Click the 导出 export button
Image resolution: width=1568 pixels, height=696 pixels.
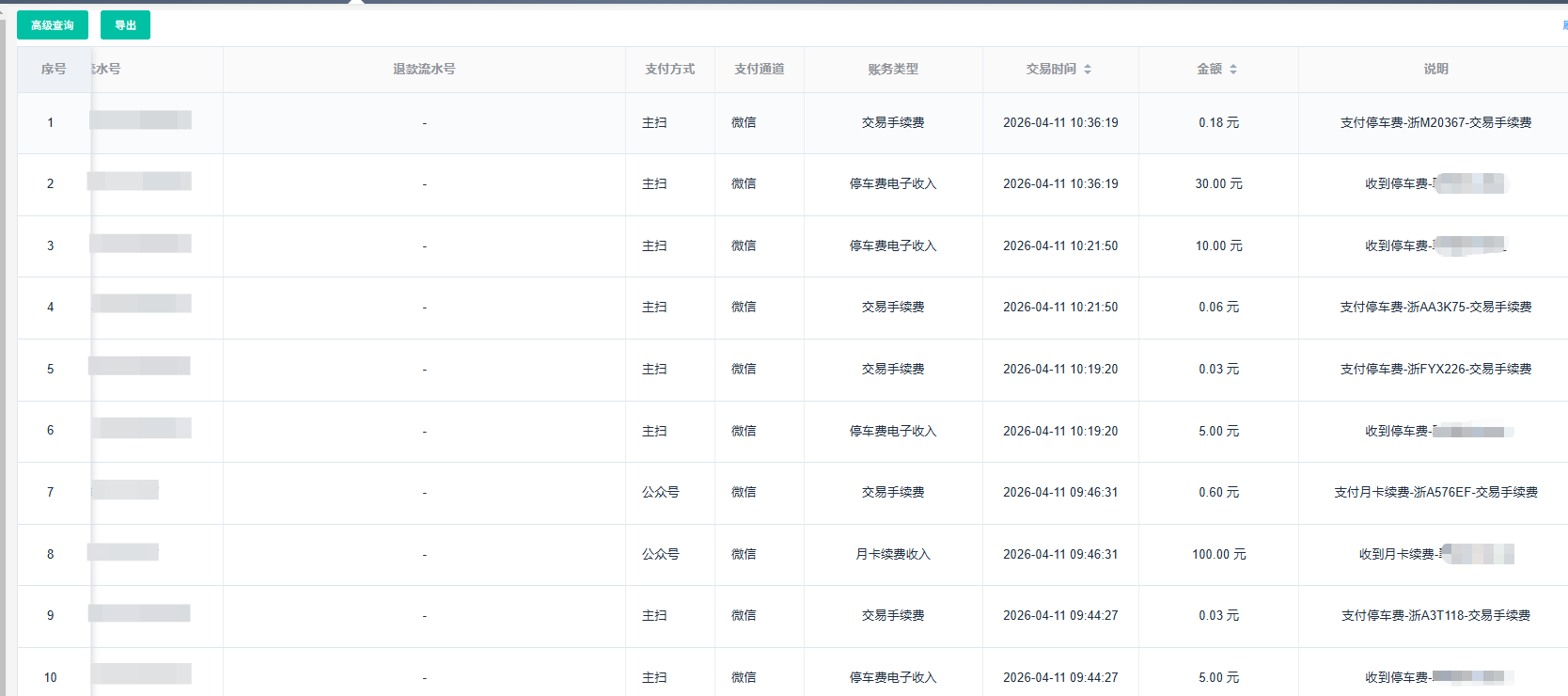click(125, 25)
